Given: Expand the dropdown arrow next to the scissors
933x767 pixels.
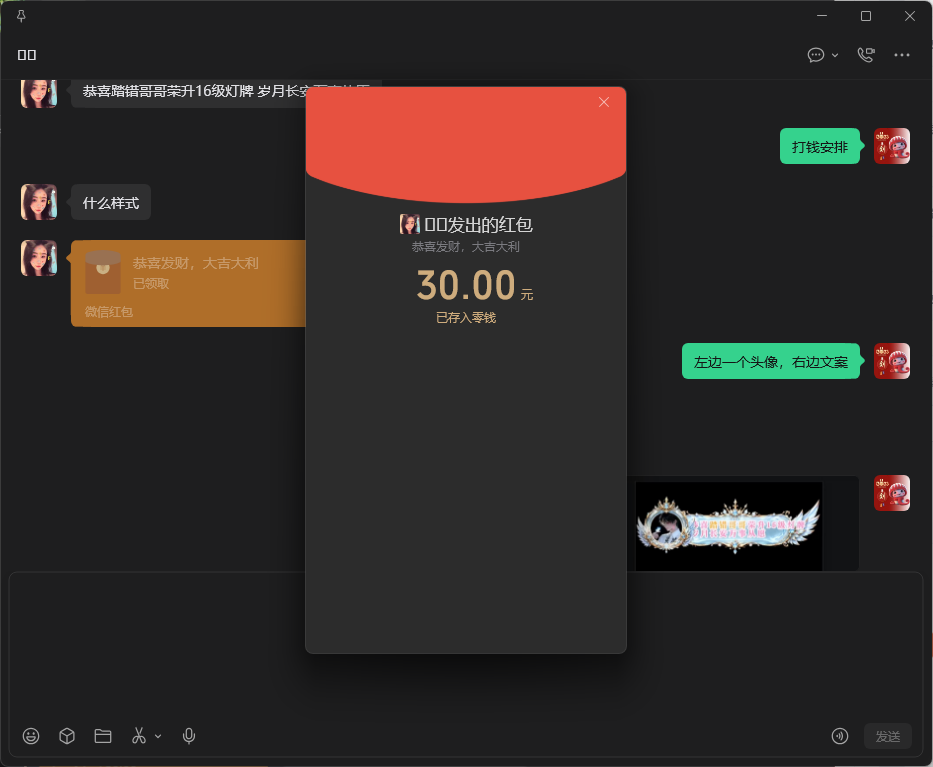Looking at the screenshot, I should point(158,737).
